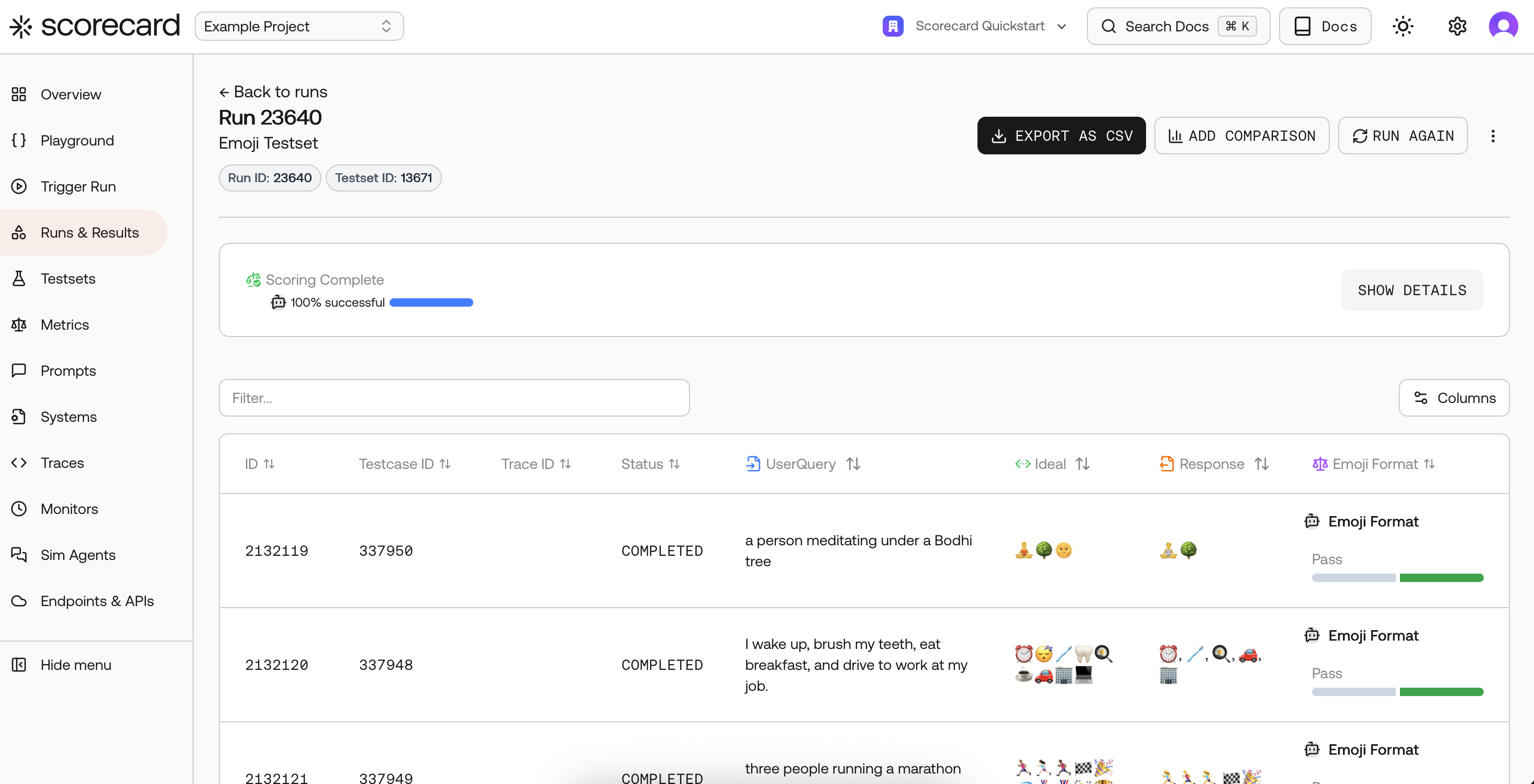Click row ID 2132120 cell
Screen dimensions: 1534x784
[x=277, y=665]
